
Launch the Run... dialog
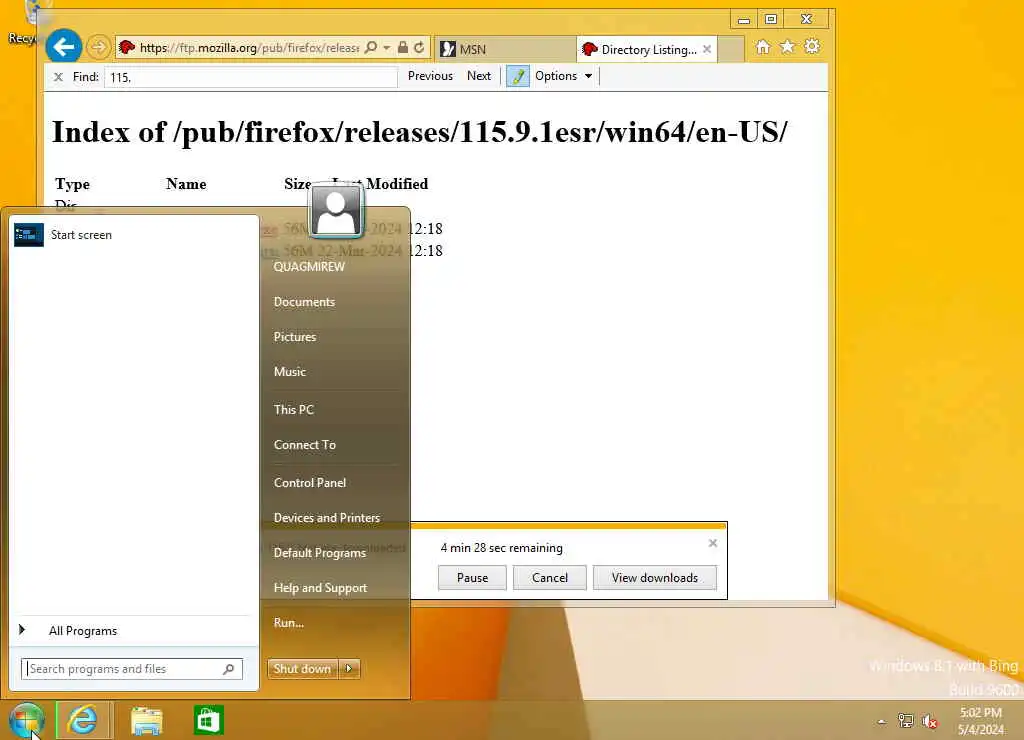pos(289,622)
